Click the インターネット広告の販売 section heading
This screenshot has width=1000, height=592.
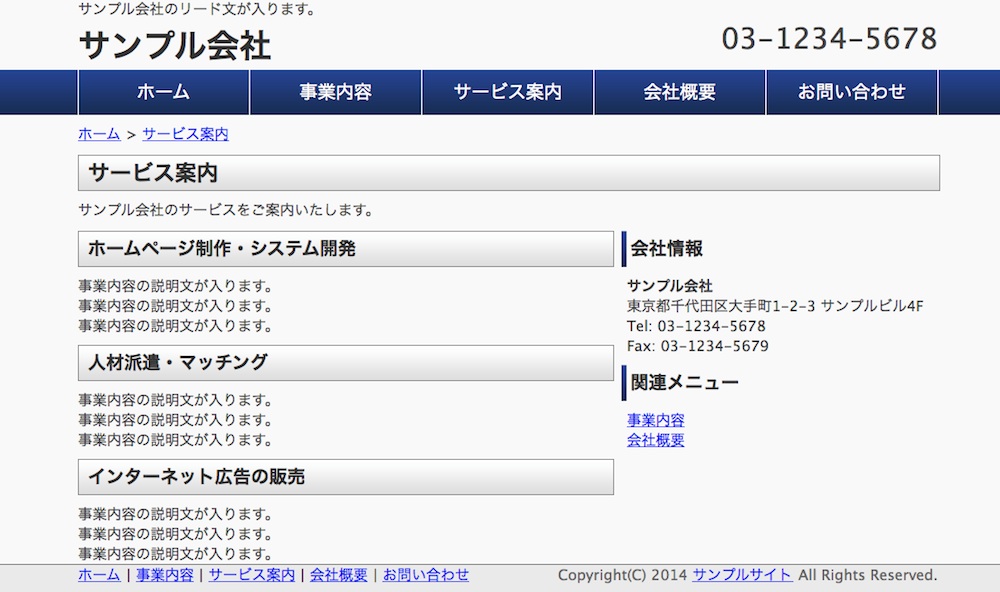click(x=196, y=477)
